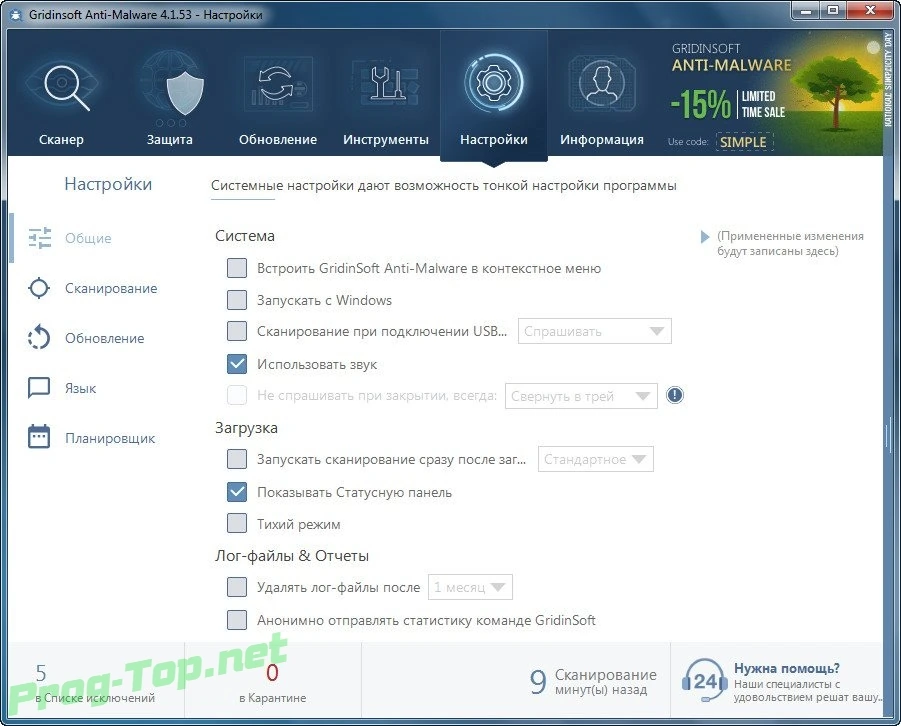Click the Системные настройки description text
The width and height of the screenshot is (901, 726).
pos(444,186)
